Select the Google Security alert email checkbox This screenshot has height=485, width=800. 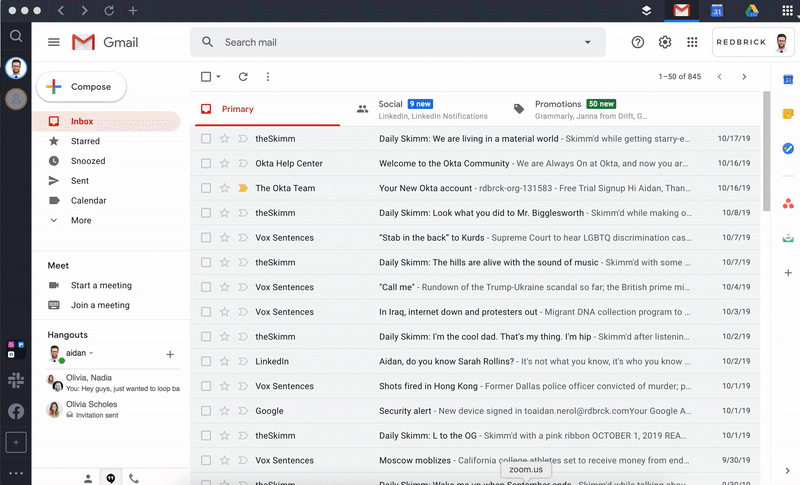pos(206,411)
